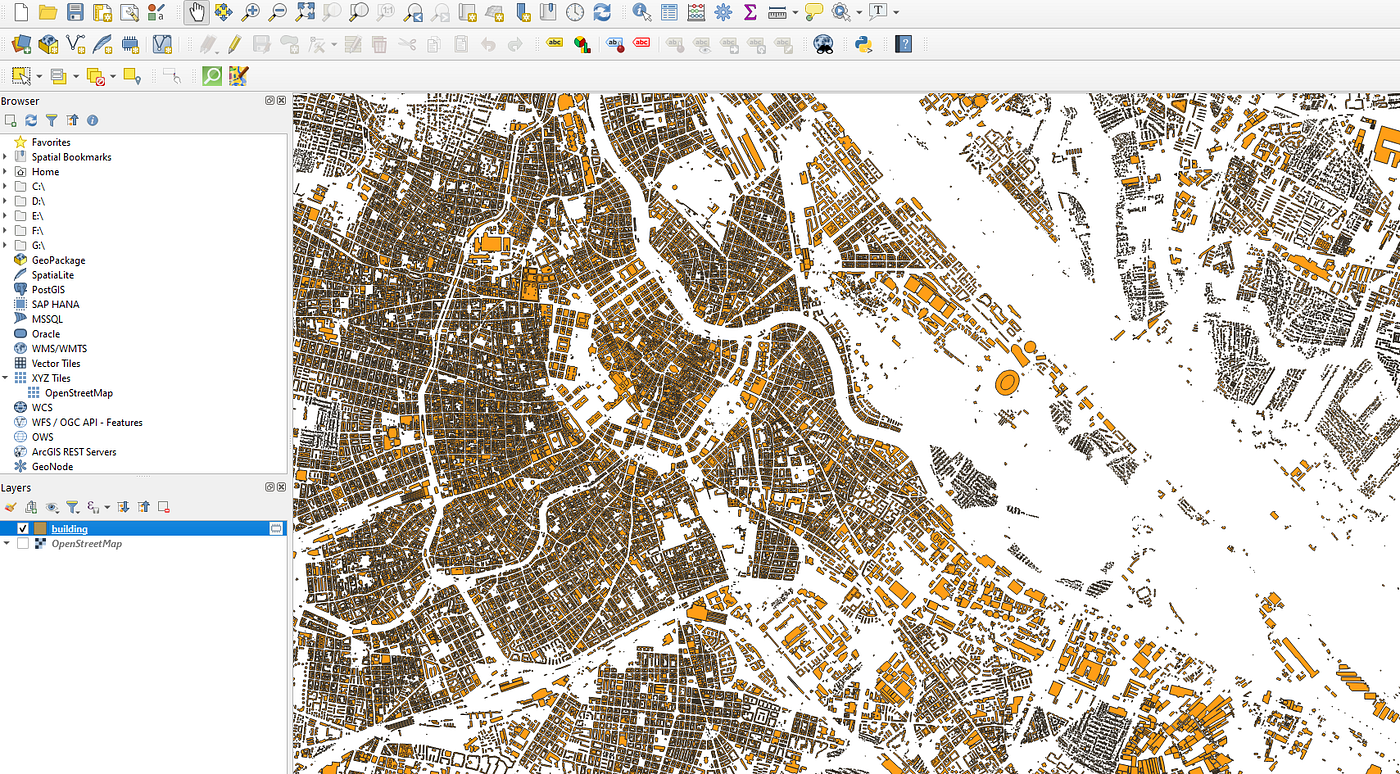Select the Zoom Out magnifier tool
The image size is (1400, 774).
click(277, 12)
